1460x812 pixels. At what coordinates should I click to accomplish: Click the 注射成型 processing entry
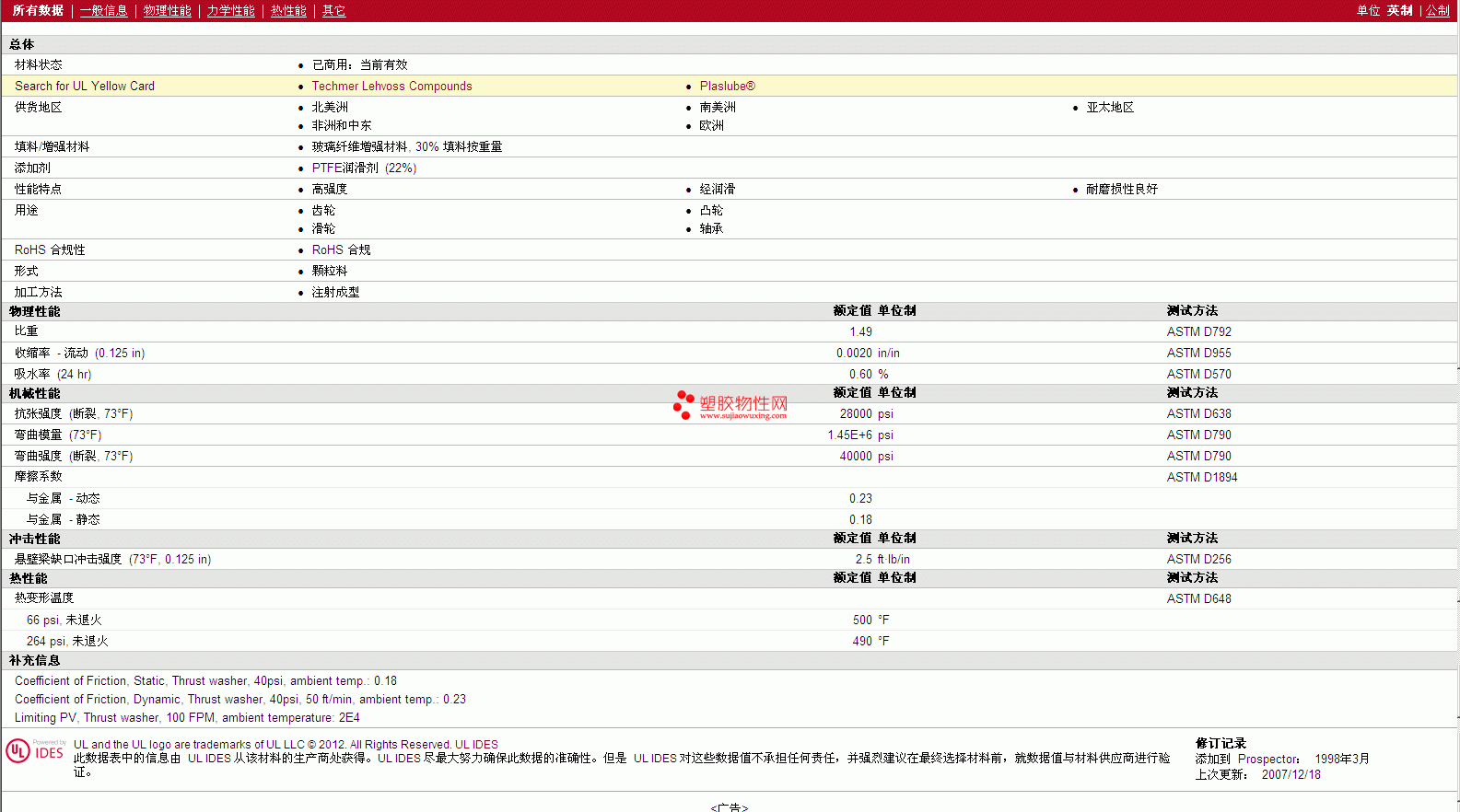336,293
